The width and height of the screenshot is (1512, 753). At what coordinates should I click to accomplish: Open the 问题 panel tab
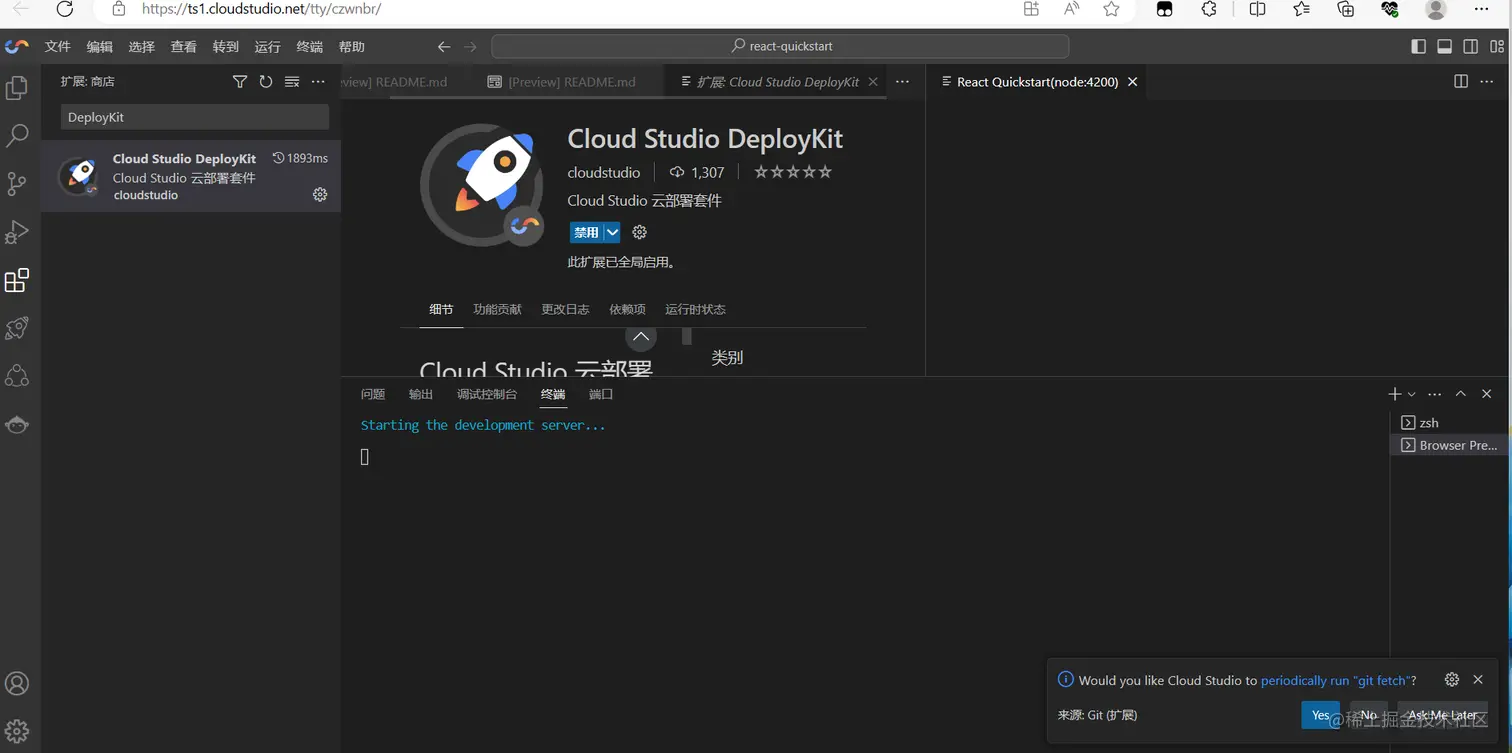[373, 394]
